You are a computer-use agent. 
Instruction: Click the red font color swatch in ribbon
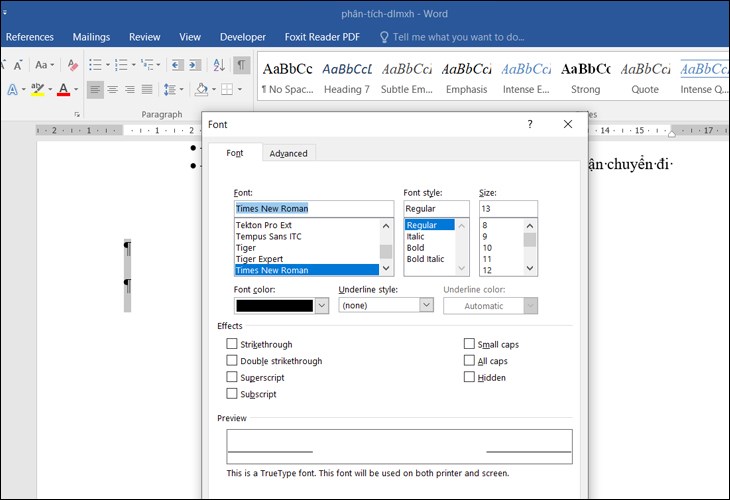click(63, 90)
